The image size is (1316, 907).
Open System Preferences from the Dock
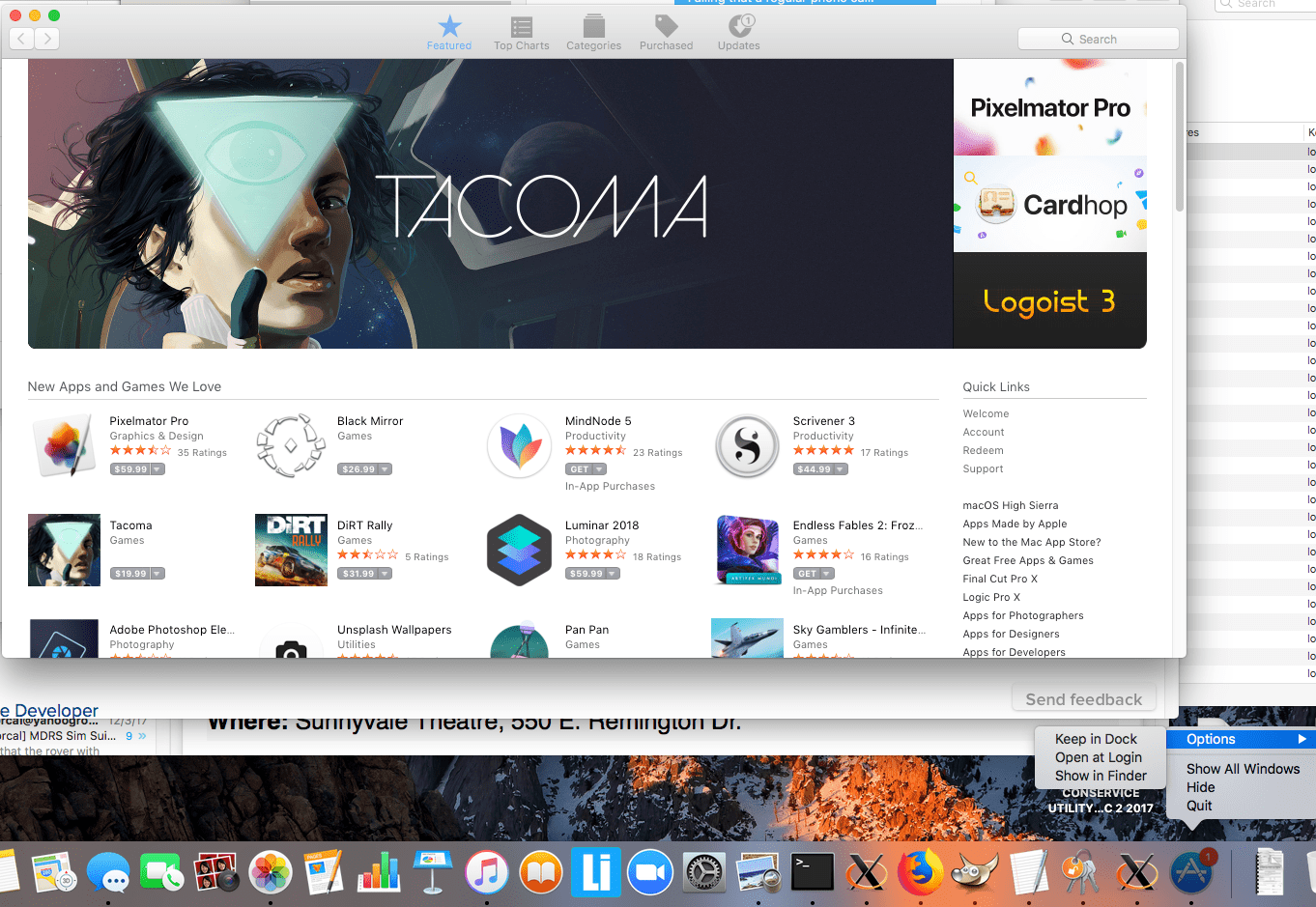pyautogui.click(x=704, y=873)
